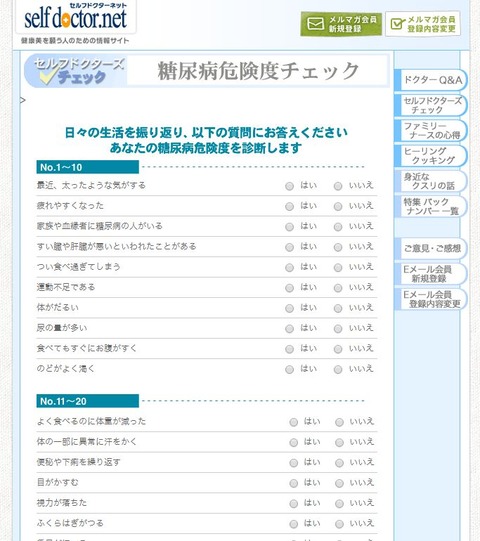This screenshot has width=480, height=541.
Task: Open the self doctor.net logo home link
Action: pyautogui.click(x=76, y=16)
